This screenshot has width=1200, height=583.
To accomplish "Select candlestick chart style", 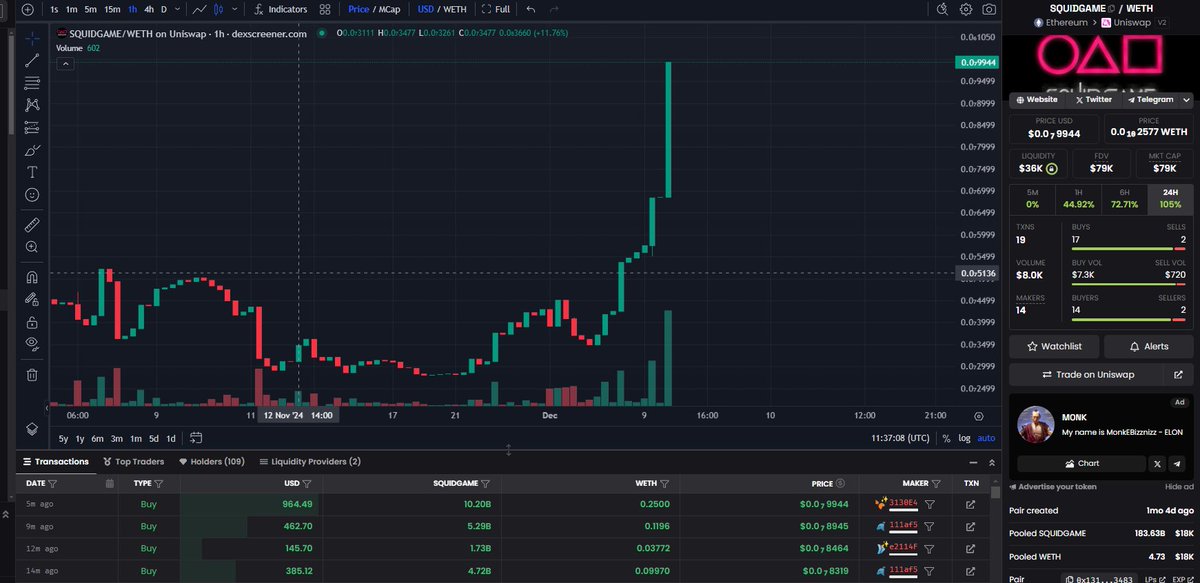I will pyautogui.click(x=217, y=9).
